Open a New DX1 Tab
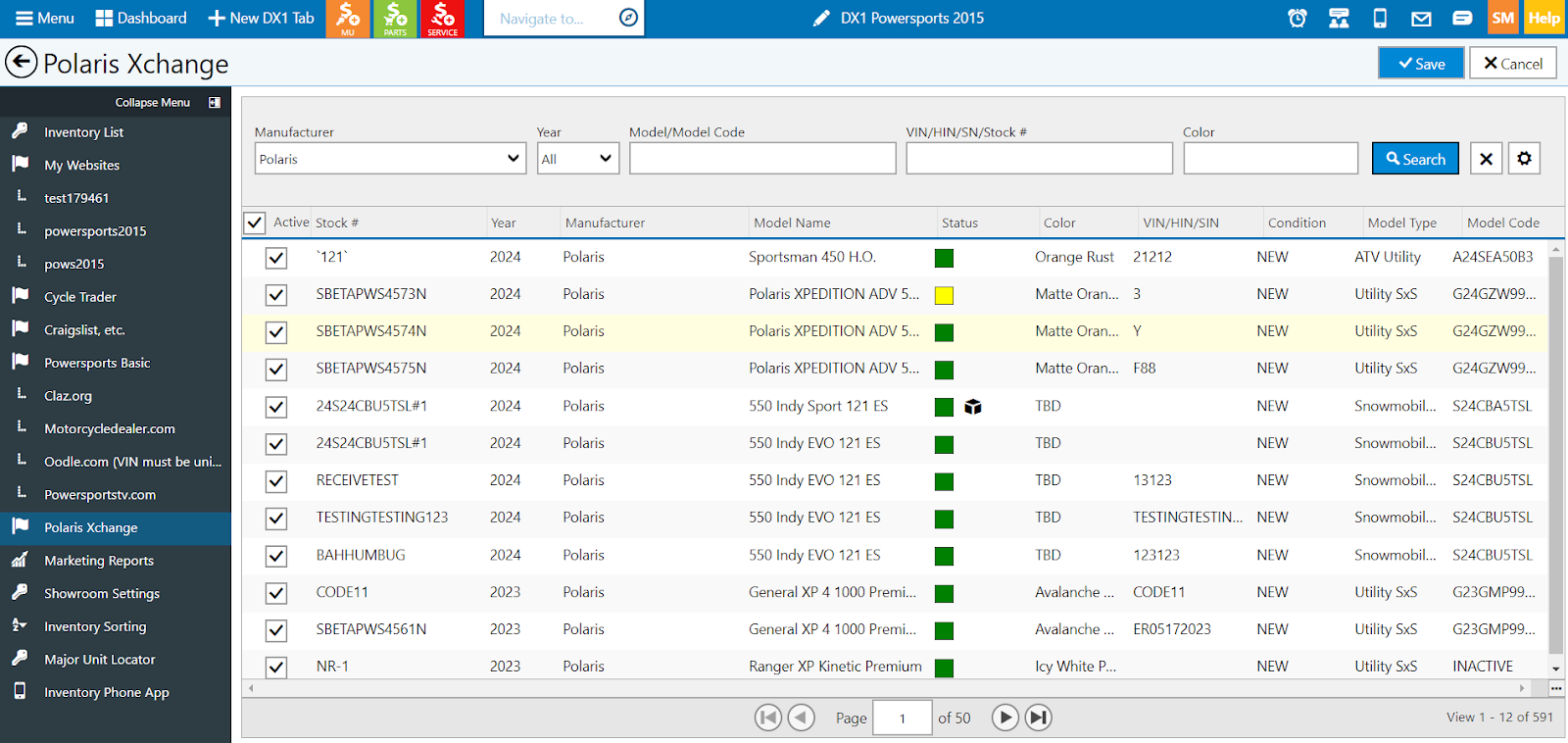This screenshot has height=743, width=1568. (261, 18)
